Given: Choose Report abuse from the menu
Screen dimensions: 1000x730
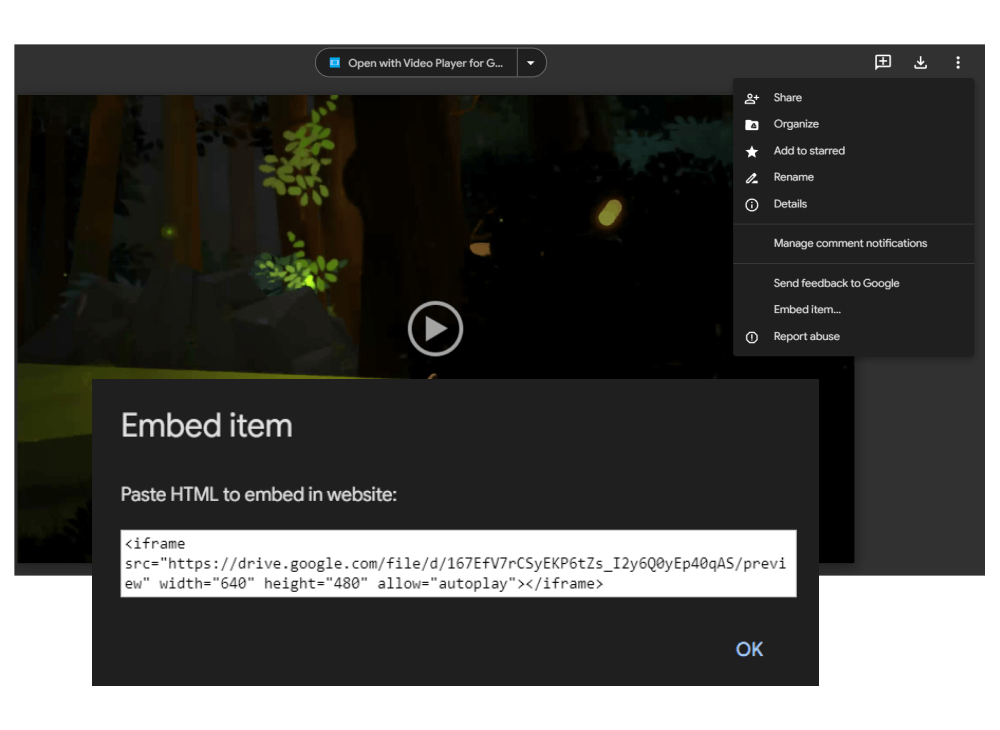Looking at the screenshot, I should point(853,337).
